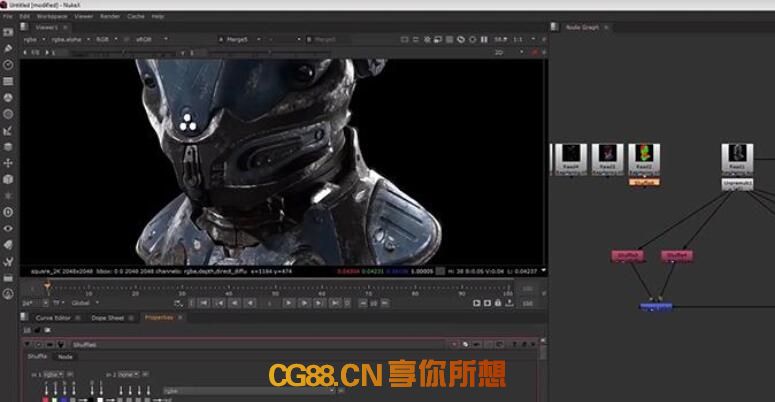Open the File menu
This screenshot has height=402, width=775.
8,16
